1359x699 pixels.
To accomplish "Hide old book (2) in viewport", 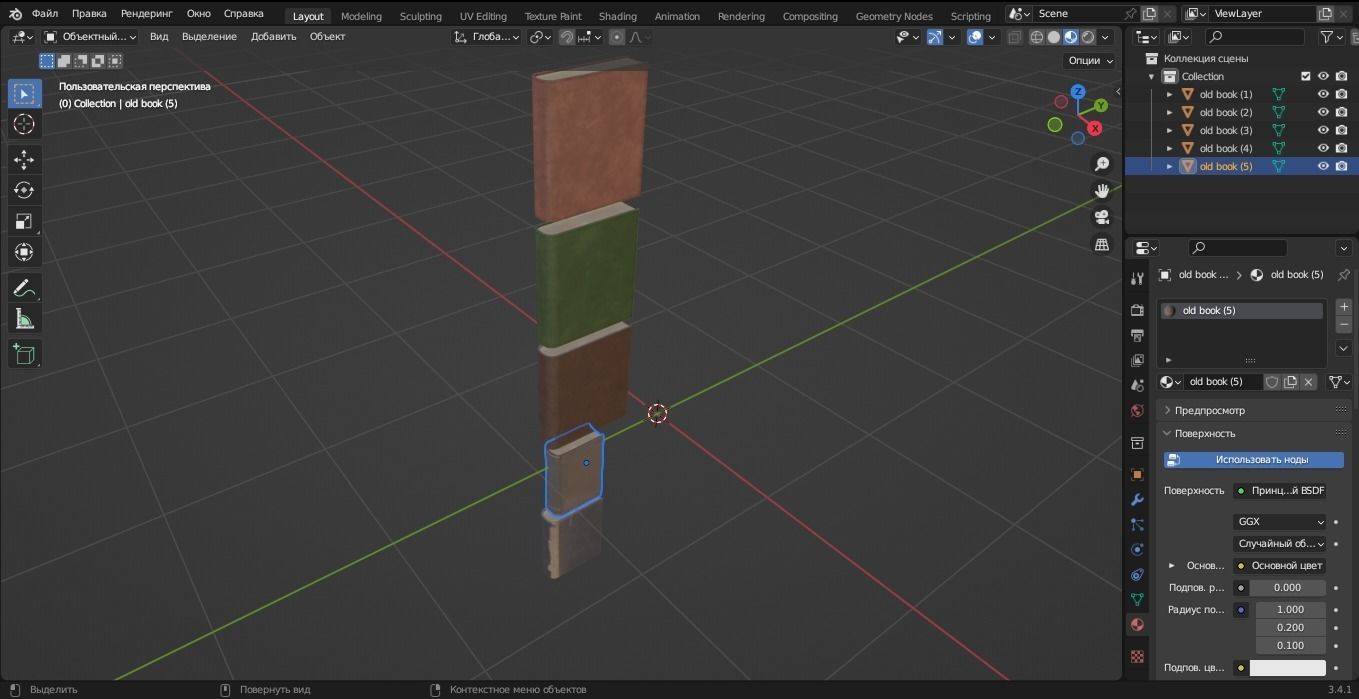I will (1323, 112).
